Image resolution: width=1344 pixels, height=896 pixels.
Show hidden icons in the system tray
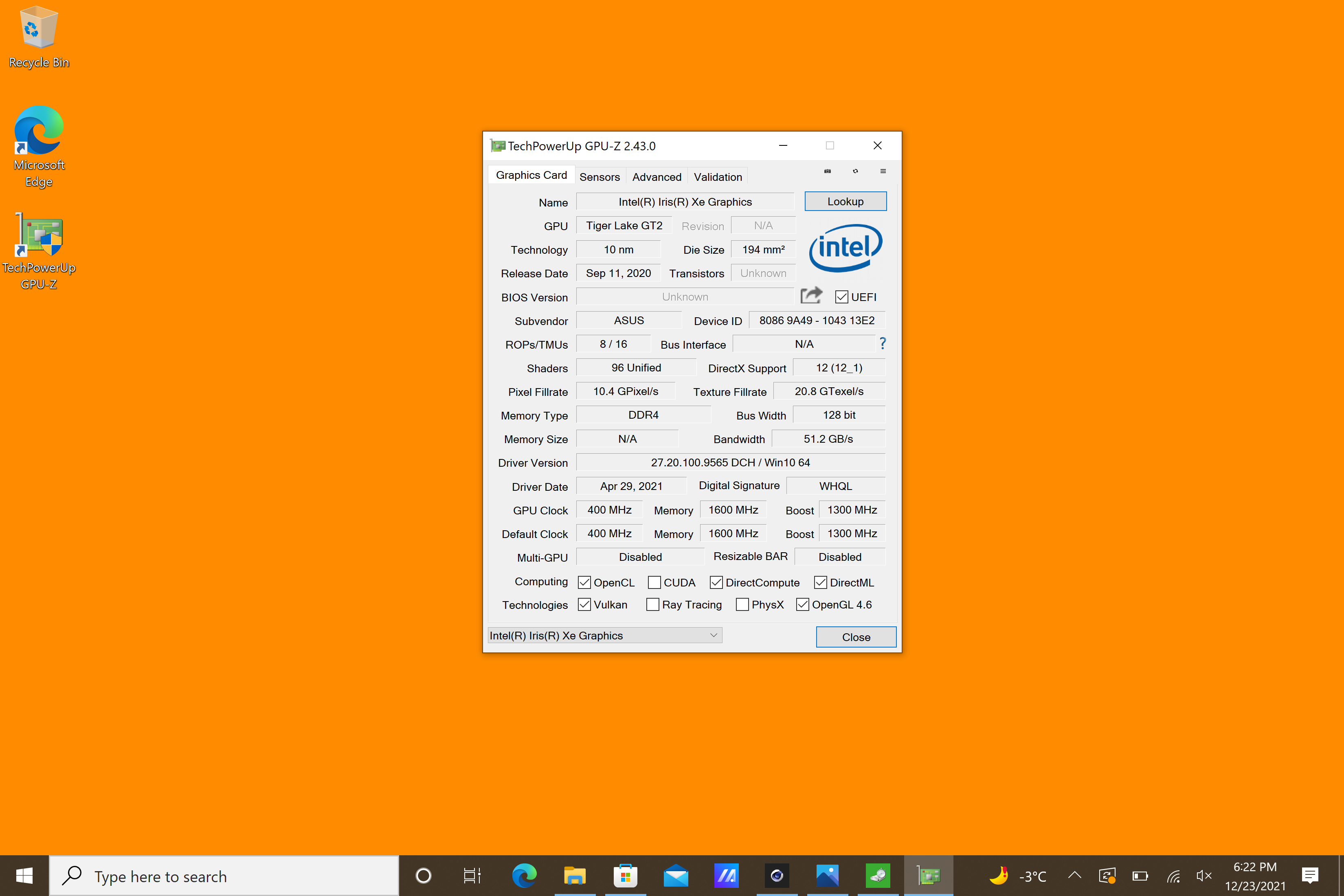pyautogui.click(x=1074, y=875)
